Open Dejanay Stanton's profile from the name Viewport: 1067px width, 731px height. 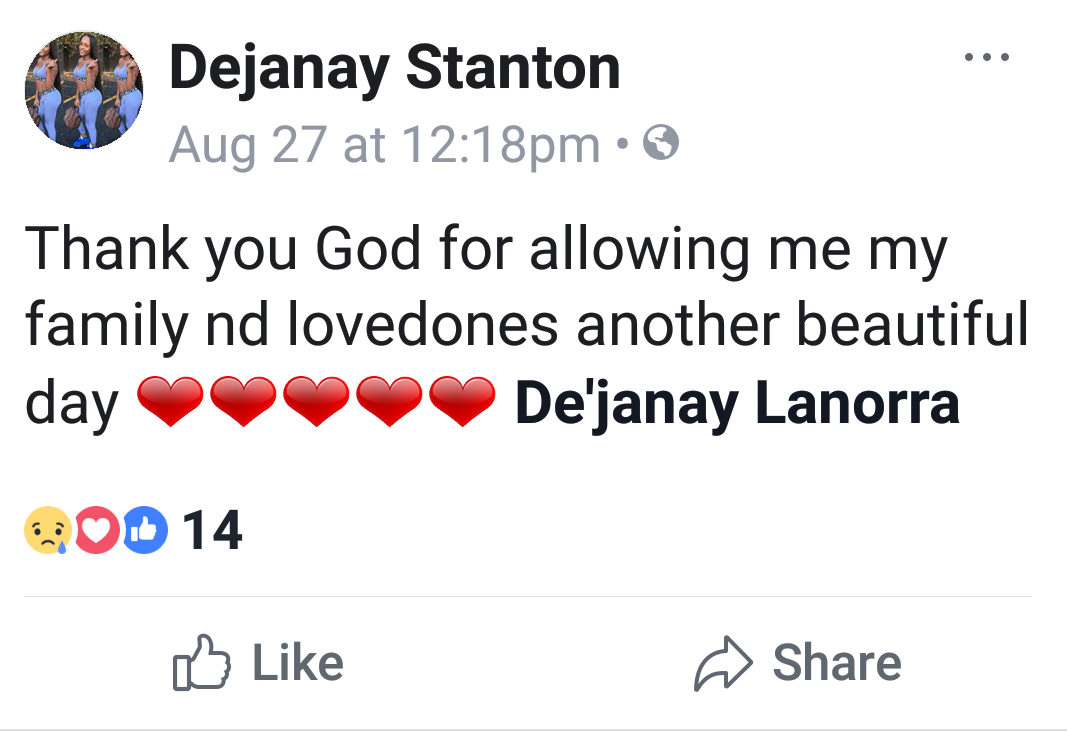pyautogui.click(x=394, y=68)
